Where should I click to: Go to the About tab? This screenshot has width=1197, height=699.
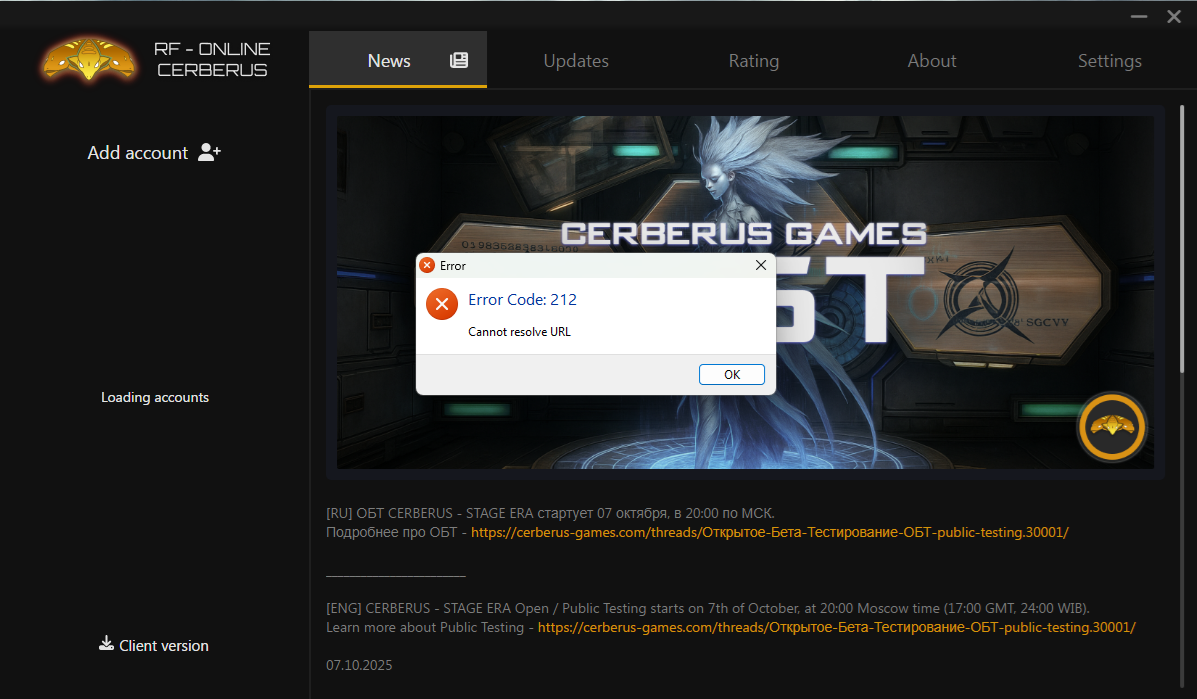(931, 61)
